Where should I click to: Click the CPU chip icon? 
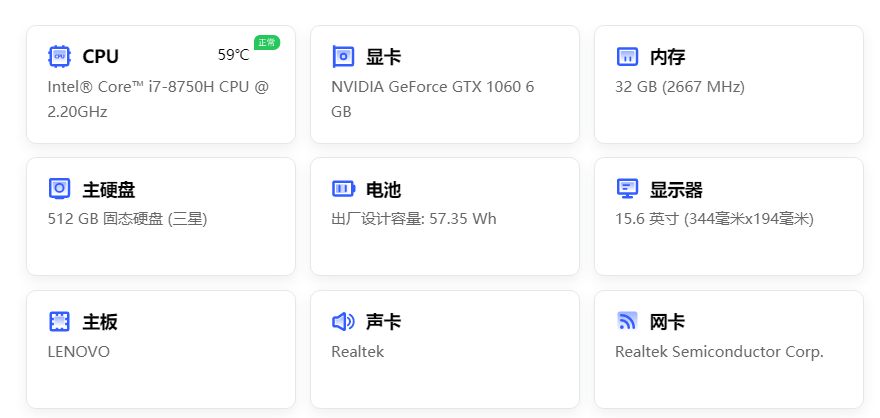[59, 57]
